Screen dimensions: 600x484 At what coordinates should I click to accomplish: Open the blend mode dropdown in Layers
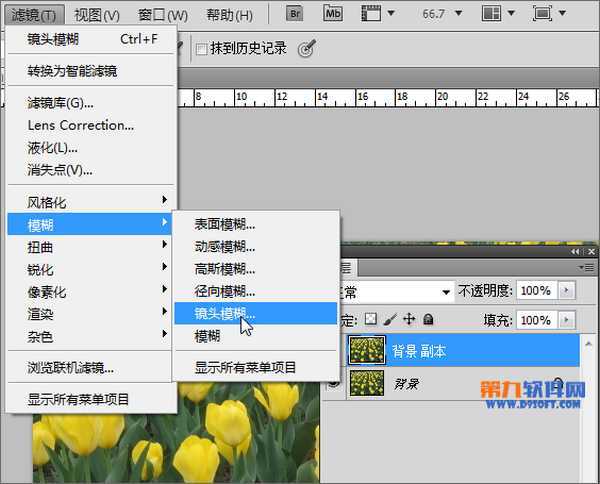(x=398, y=291)
